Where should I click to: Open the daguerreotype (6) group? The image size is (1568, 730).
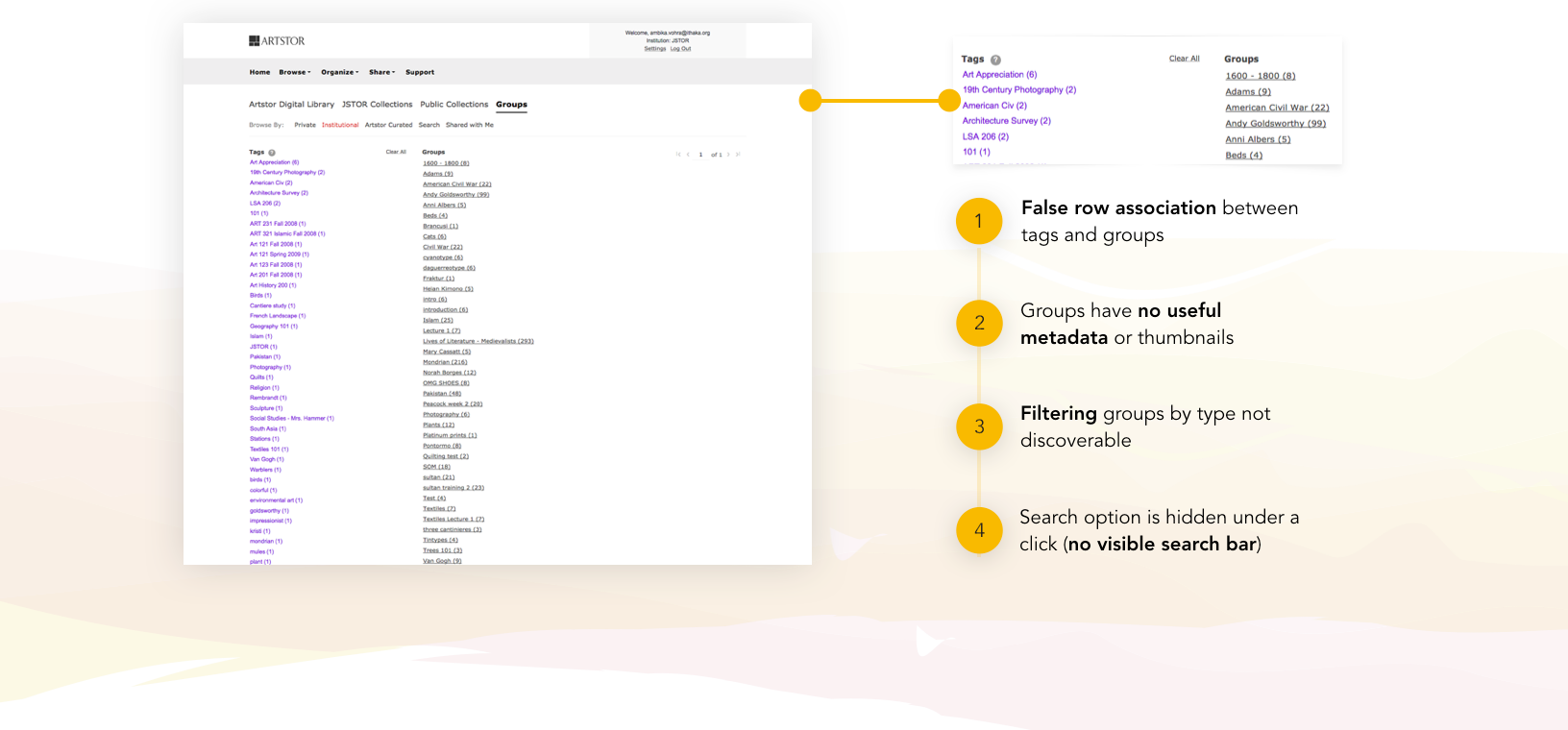pyautogui.click(x=449, y=268)
